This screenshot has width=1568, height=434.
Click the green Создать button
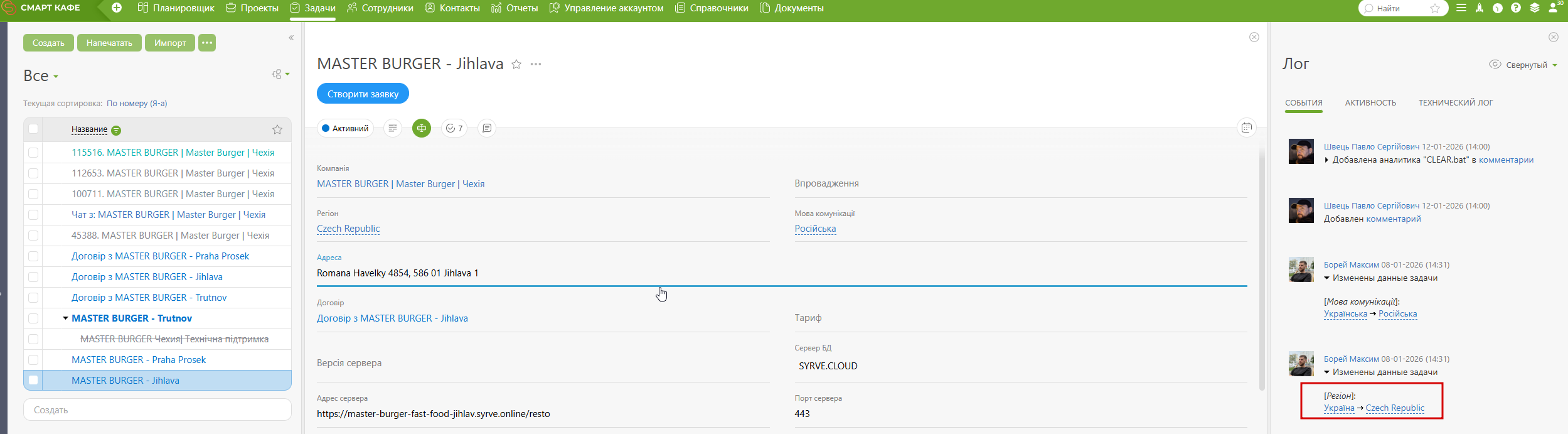click(x=48, y=43)
